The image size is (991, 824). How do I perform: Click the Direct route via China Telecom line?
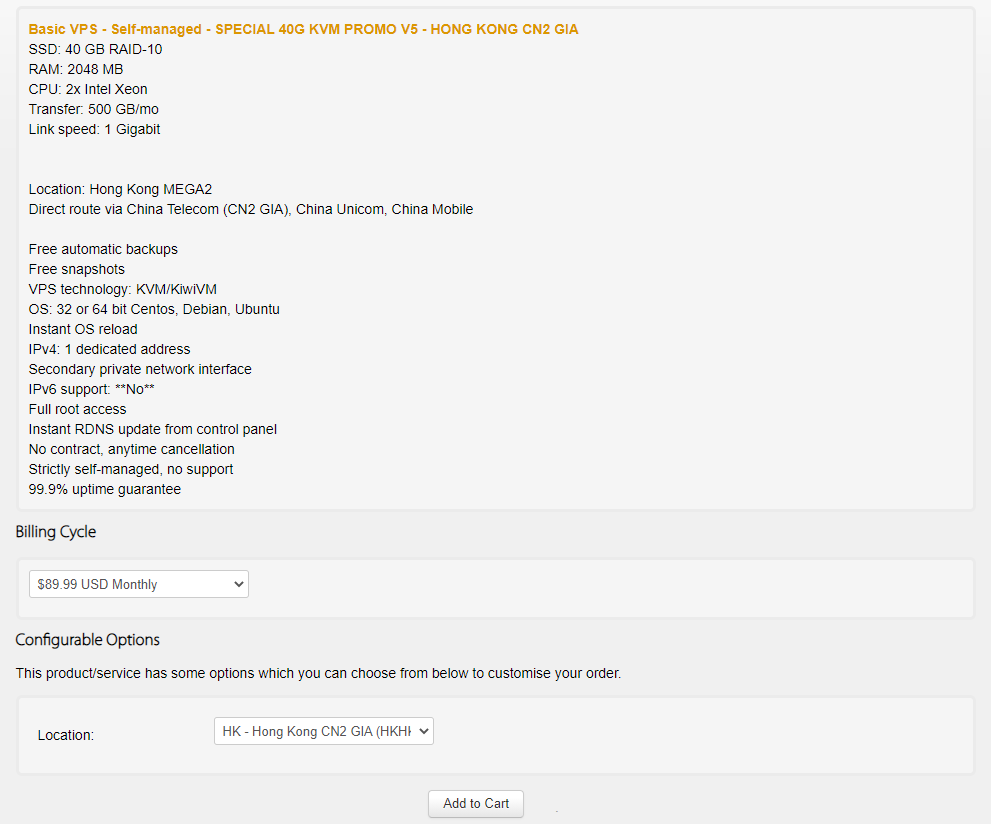[251, 209]
